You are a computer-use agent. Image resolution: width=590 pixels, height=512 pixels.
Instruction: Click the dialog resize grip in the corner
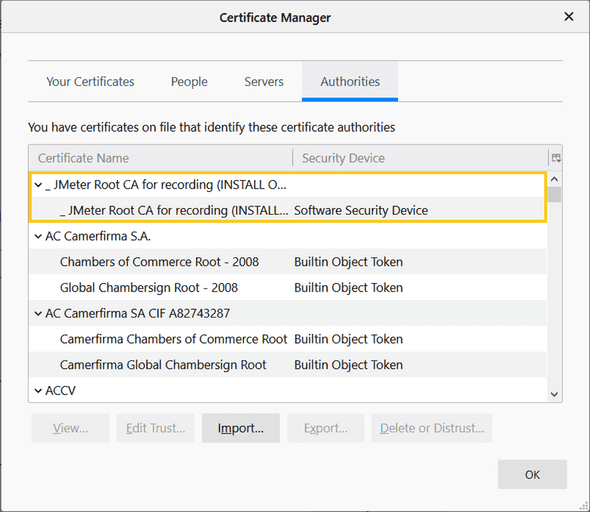[584, 506]
